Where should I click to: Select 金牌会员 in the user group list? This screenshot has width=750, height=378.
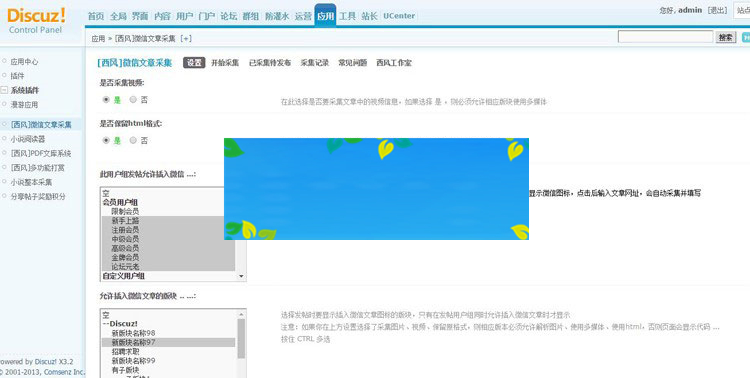pyautogui.click(x=125, y=257)
